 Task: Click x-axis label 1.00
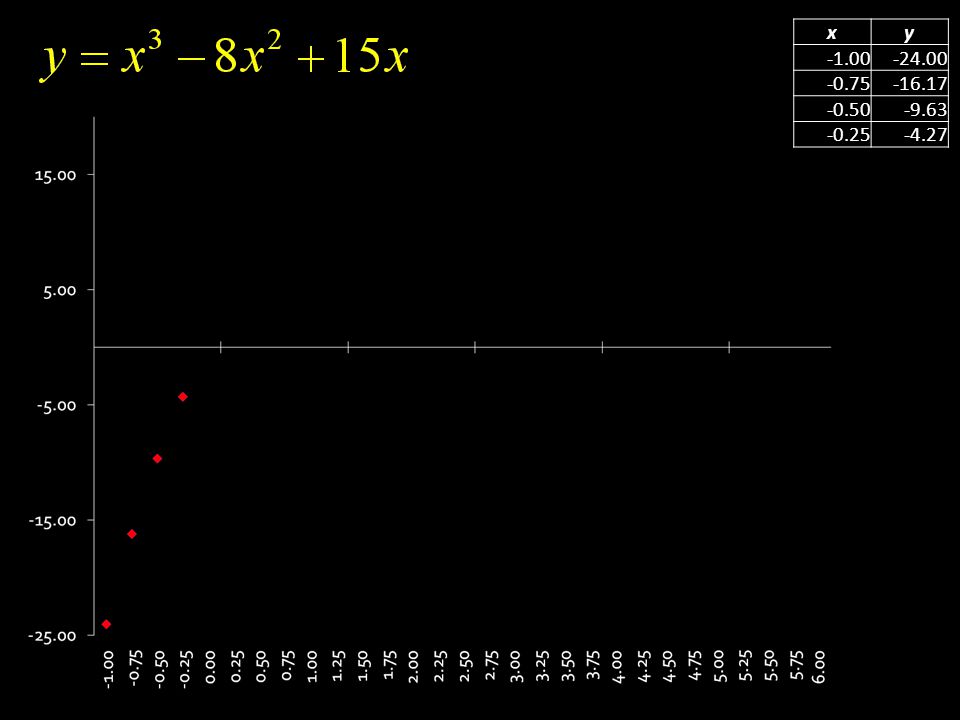312,666
